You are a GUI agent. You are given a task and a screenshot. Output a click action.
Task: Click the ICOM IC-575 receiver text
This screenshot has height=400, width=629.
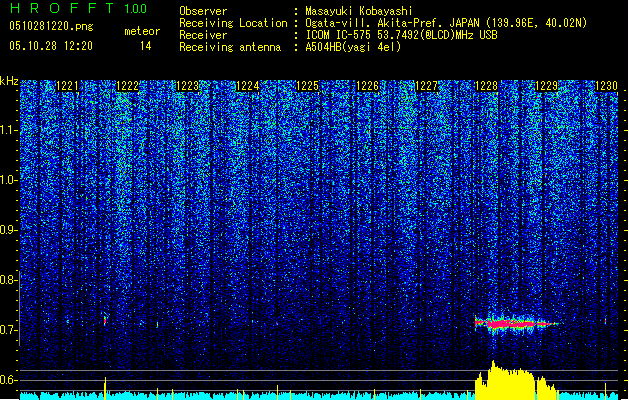[x=401, y=35]
